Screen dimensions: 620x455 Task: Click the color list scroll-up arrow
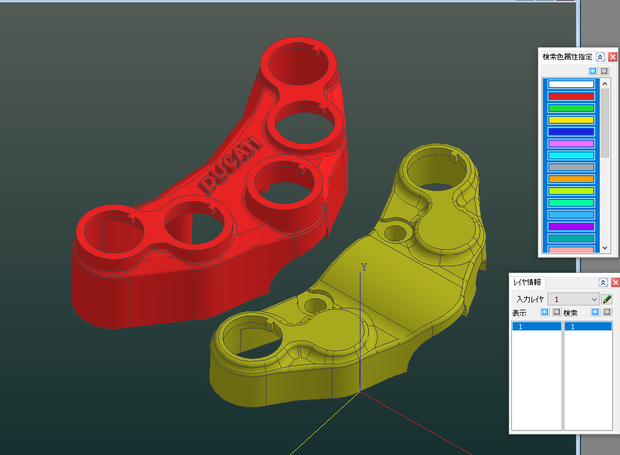coord(605,83)
